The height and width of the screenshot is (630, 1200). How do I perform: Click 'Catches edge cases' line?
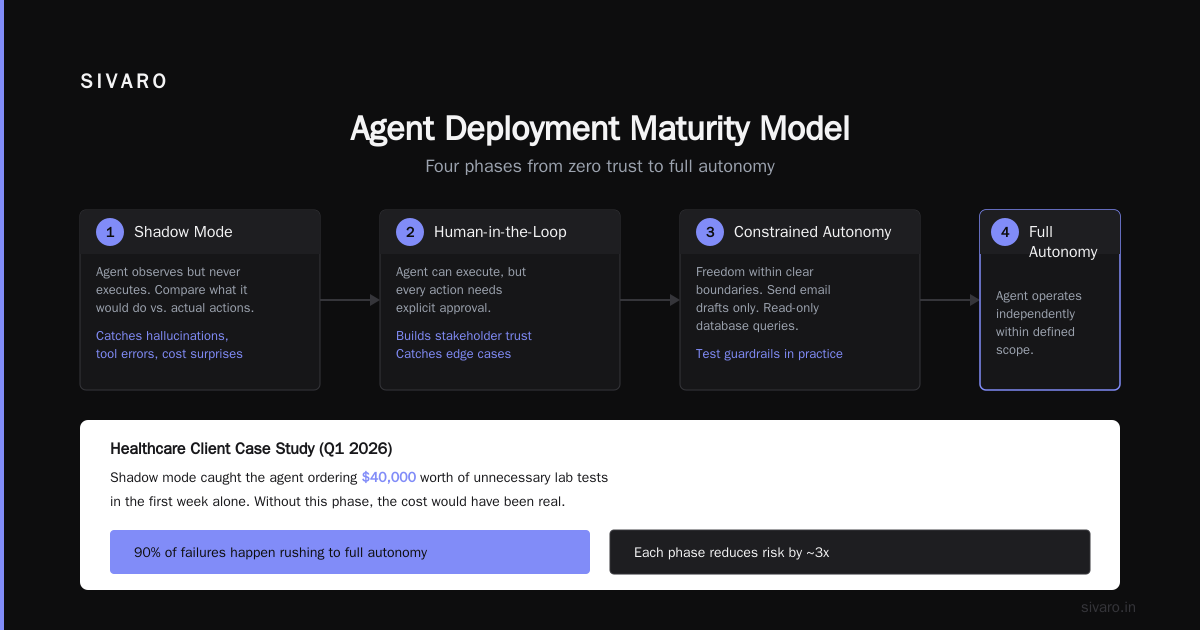coord(453,354)
